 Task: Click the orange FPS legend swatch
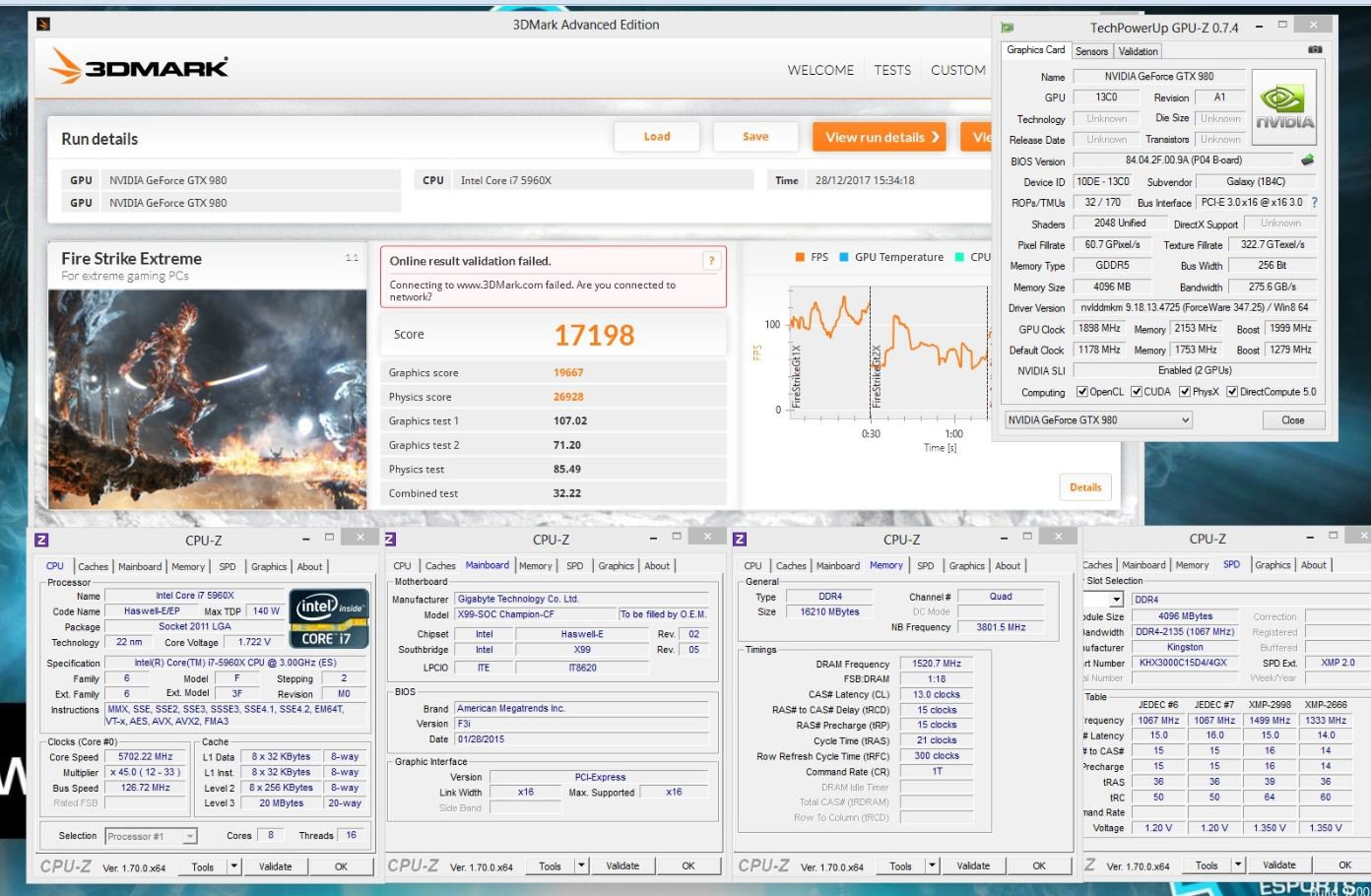(801, 257)
